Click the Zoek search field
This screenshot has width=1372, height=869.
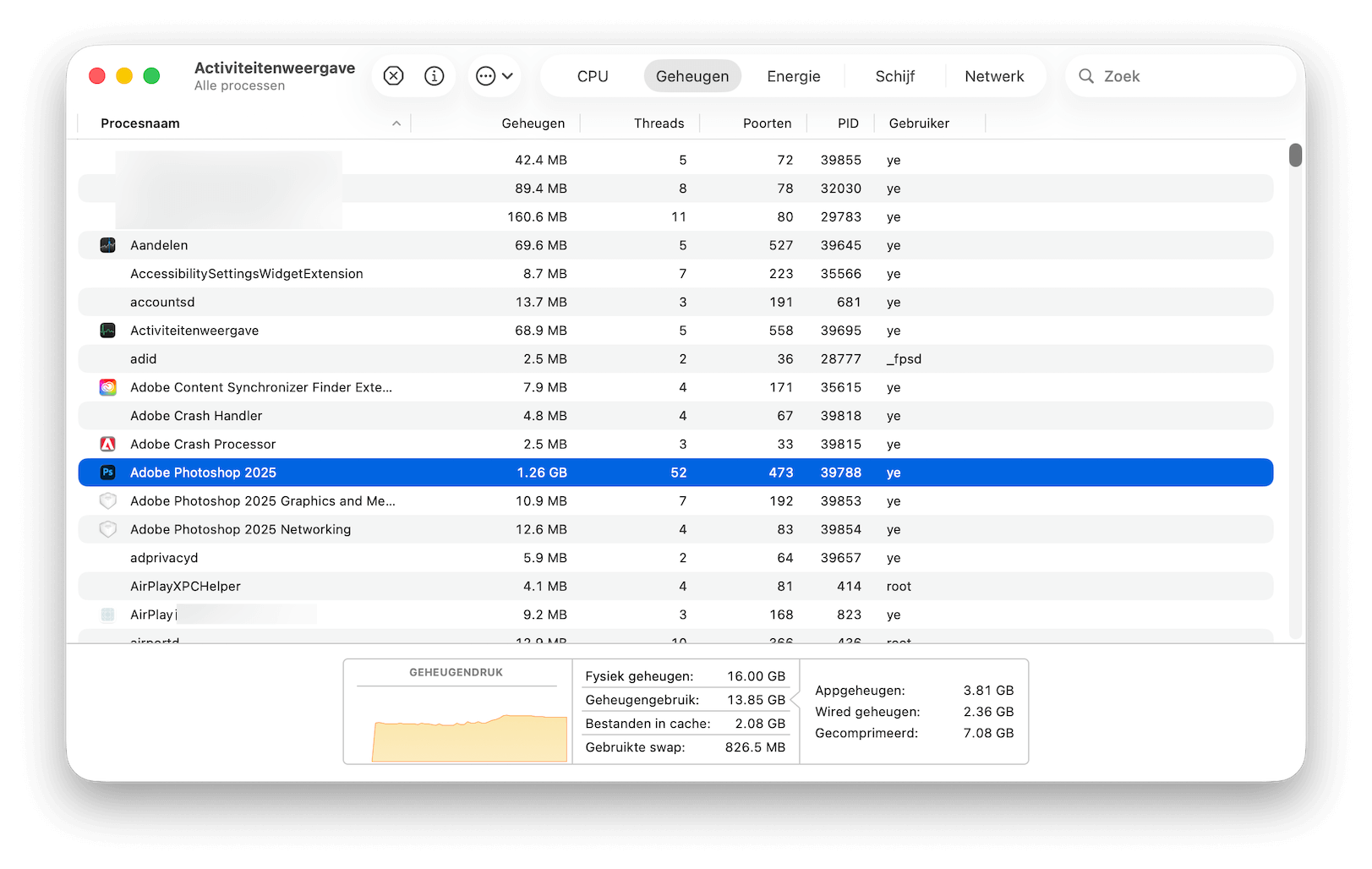[x=1180, y=76]
